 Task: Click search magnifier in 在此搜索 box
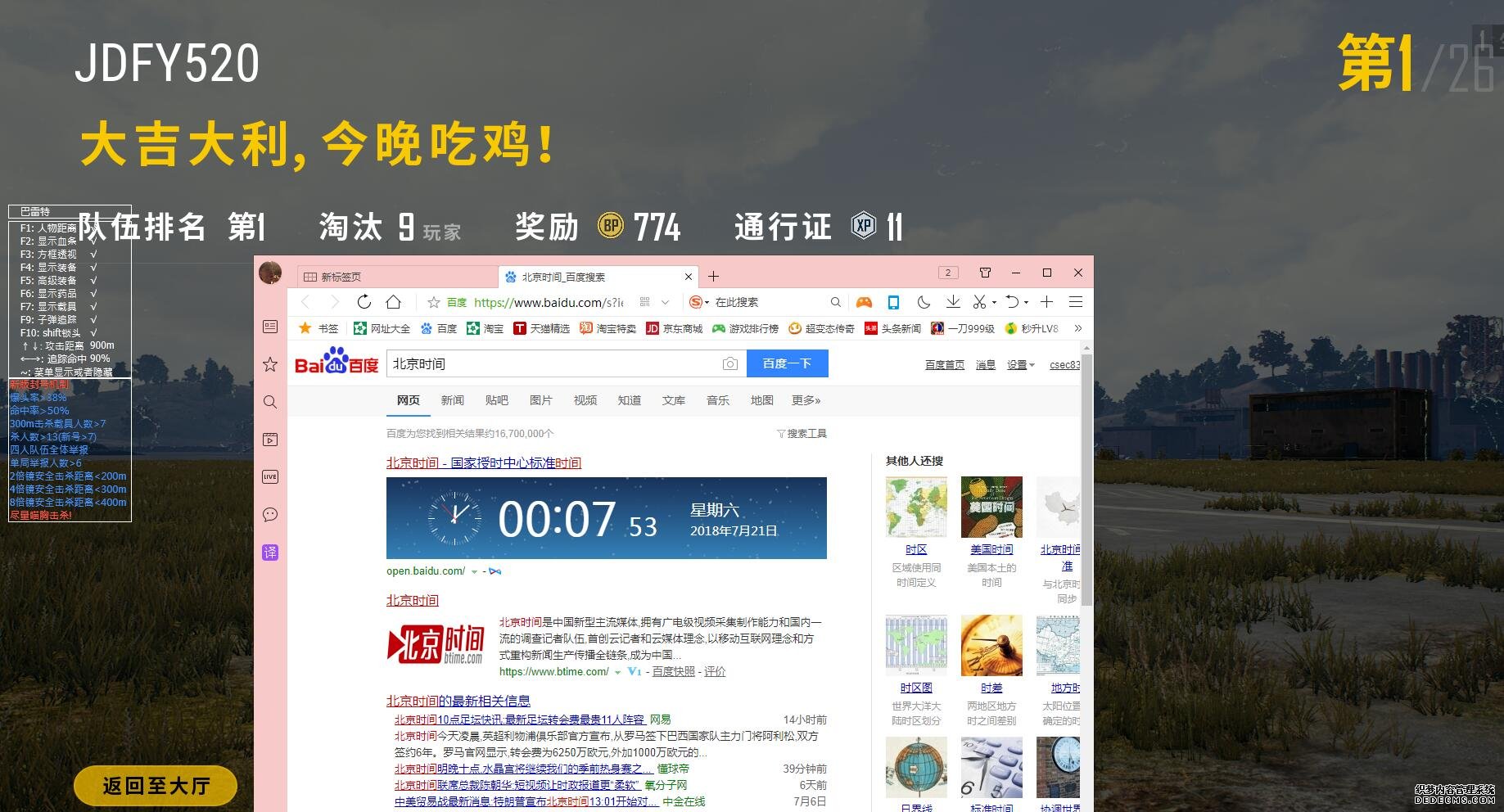click(835, 302)
